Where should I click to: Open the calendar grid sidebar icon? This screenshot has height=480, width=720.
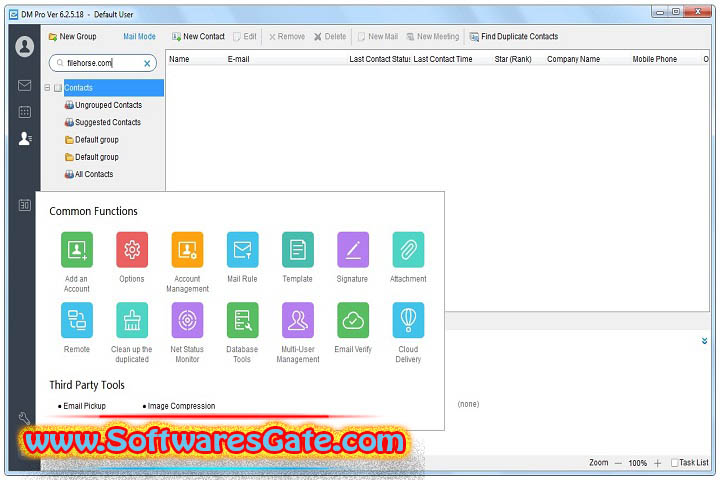coord(24,112)
